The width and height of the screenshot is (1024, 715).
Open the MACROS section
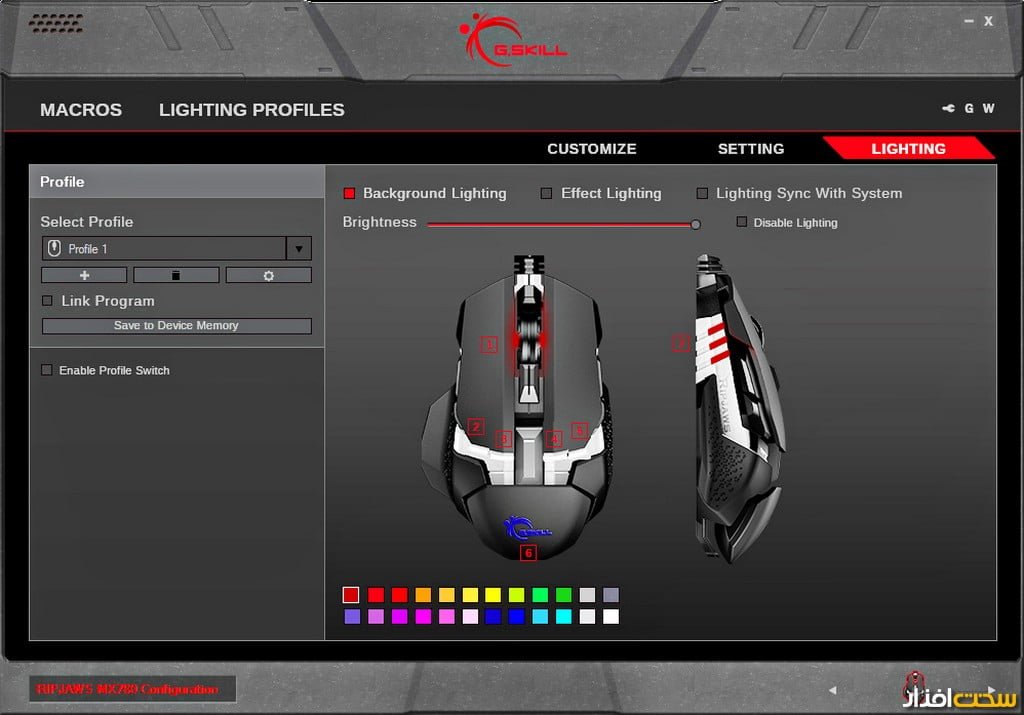coord(81,110)
